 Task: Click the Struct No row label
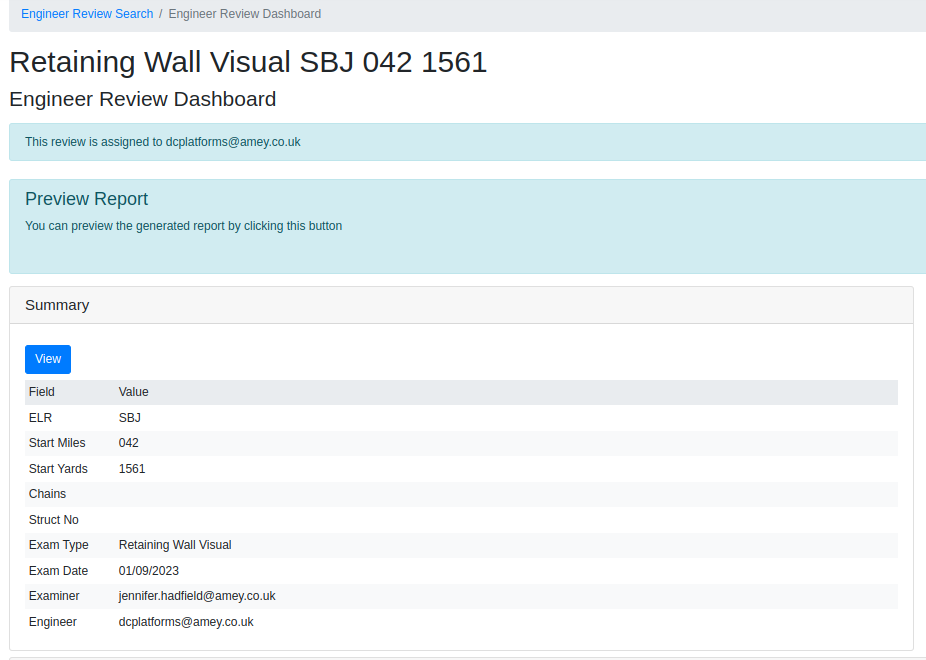pyautogui.click(x=54, y=520)
